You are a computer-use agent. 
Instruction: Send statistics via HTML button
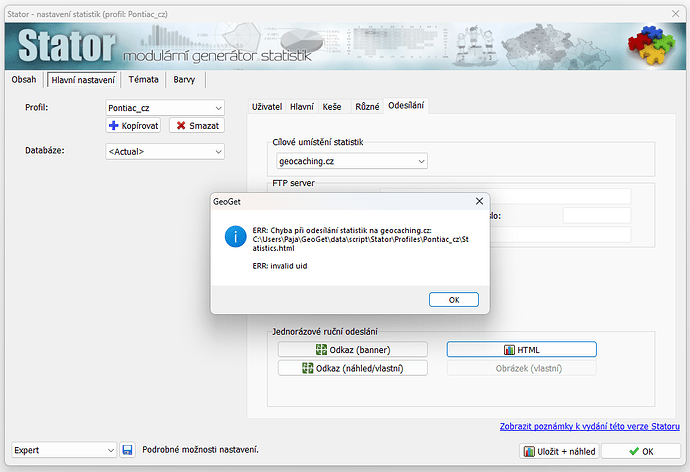point(521,350)
